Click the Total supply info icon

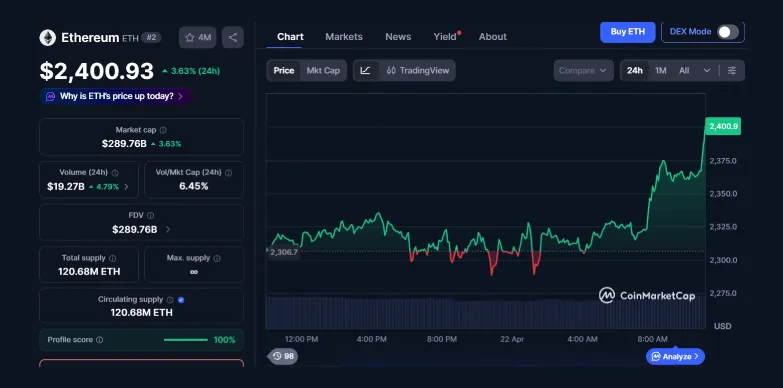tap(112, 258)
